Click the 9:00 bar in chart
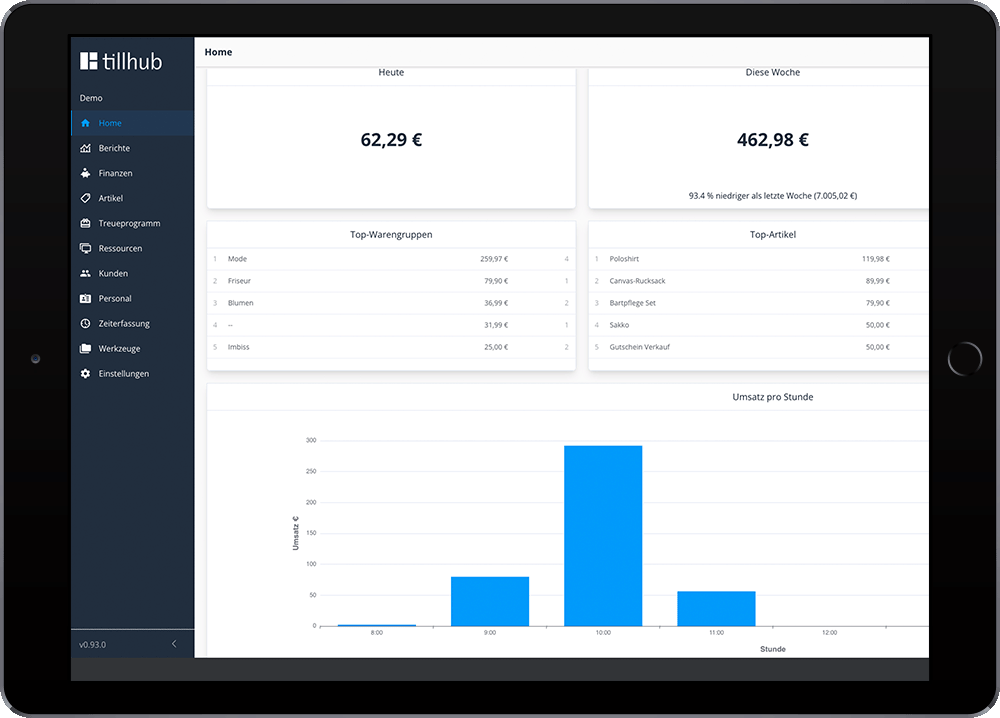1000x718 pixels. click(x=490, y=601)
